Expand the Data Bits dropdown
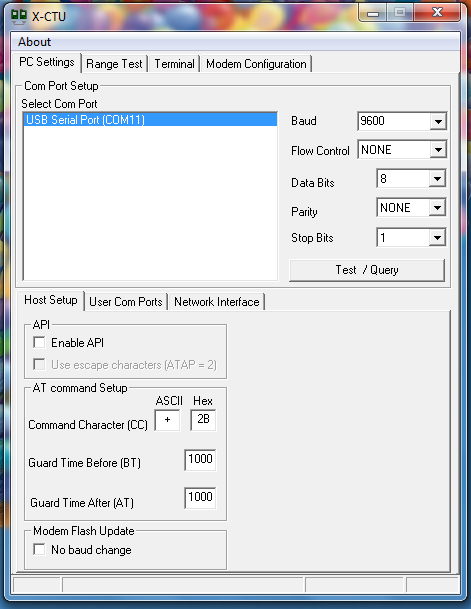The height and width of the screenshot is (609, 471). point(437,179)
